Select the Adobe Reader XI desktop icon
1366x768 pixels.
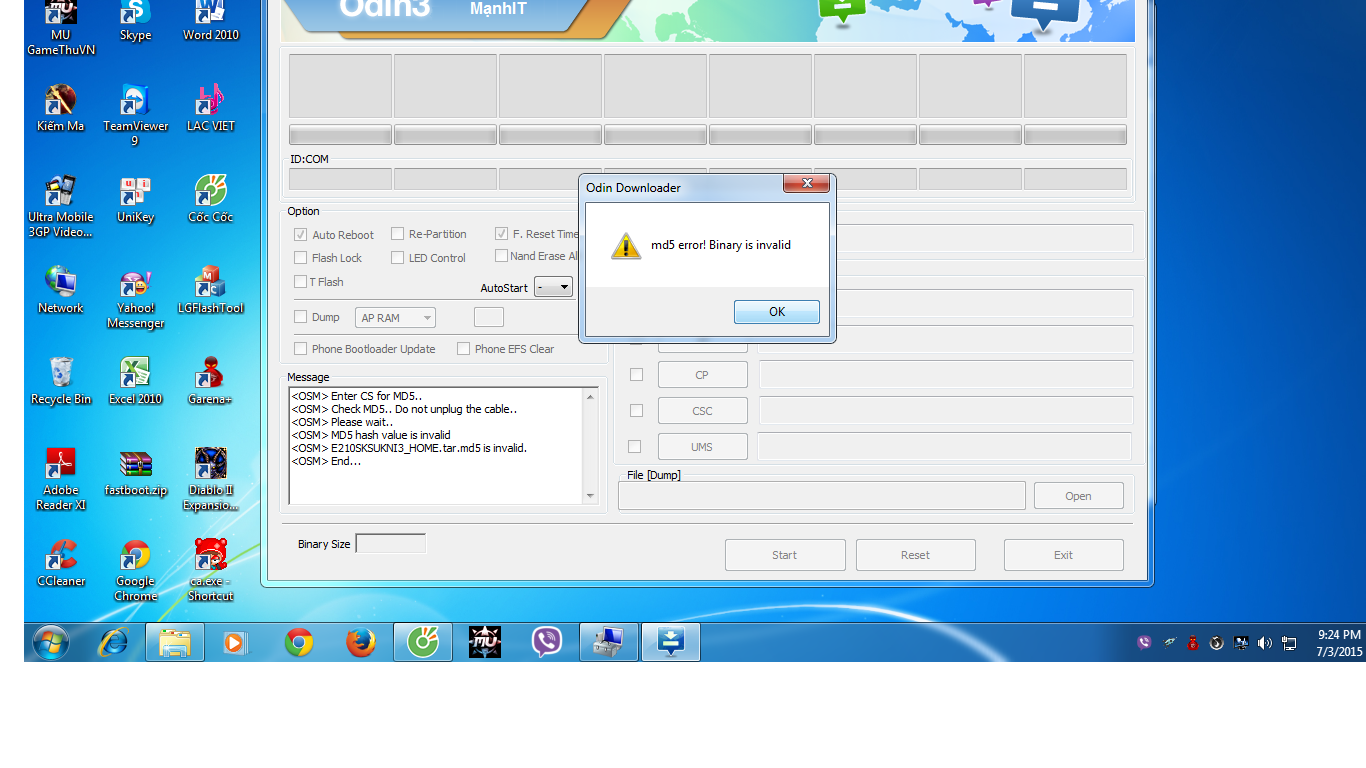point(61,479)
